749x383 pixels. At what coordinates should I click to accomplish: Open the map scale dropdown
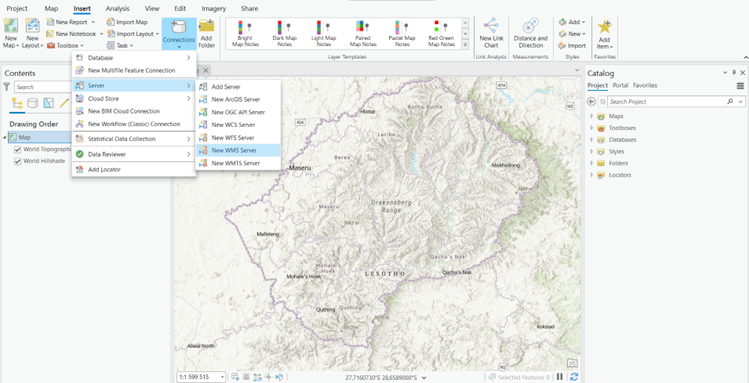point(222,377)
